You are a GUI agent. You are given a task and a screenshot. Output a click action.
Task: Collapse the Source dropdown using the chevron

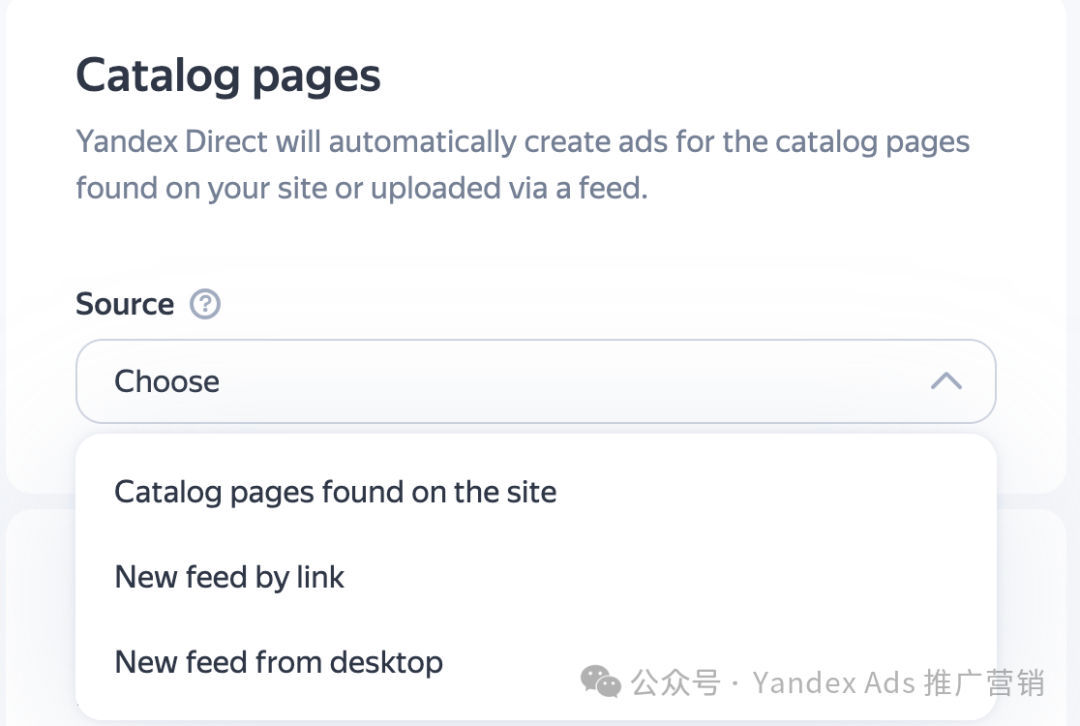coord(946,381)
